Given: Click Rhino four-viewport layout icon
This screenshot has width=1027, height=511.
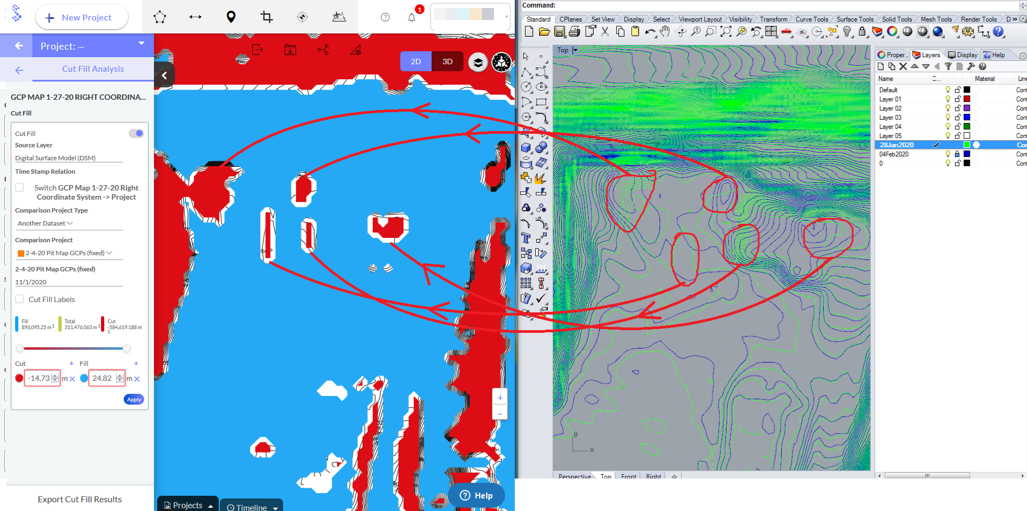Looking at the screenshot, I should click(x=772, y=31).
